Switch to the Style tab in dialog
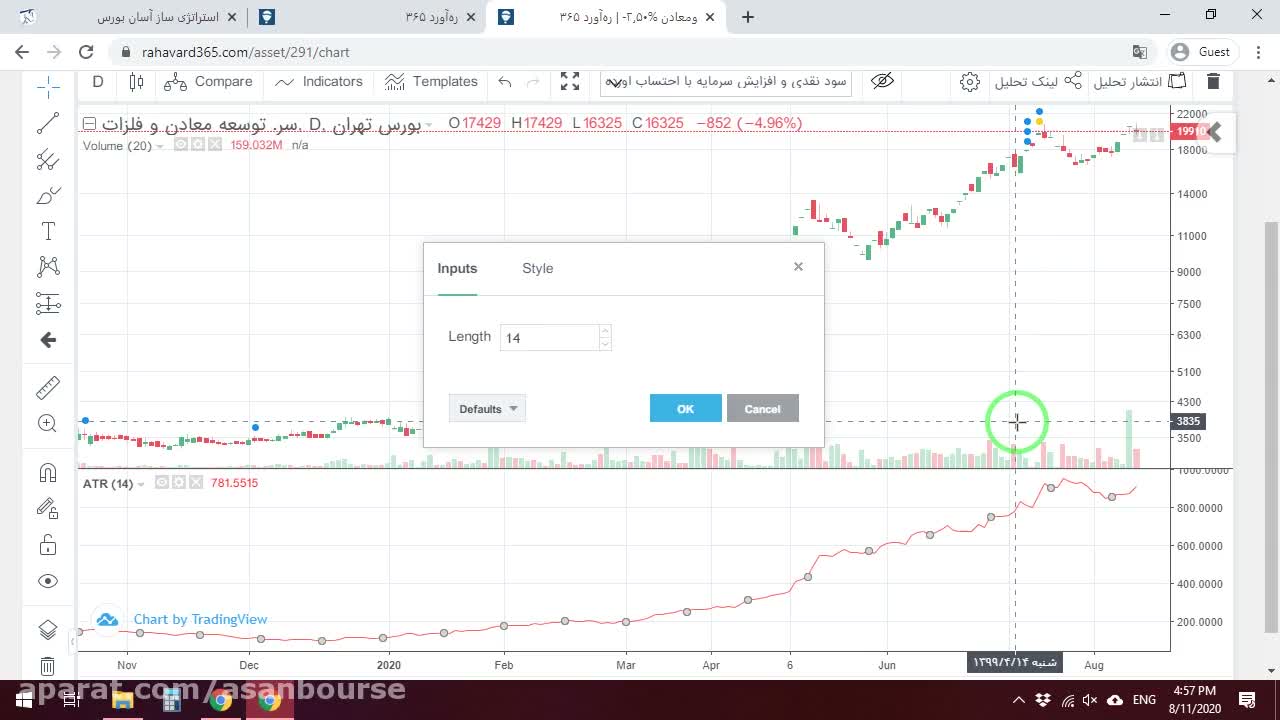This screenshot has height=720, width=1280. pos(537,268)
